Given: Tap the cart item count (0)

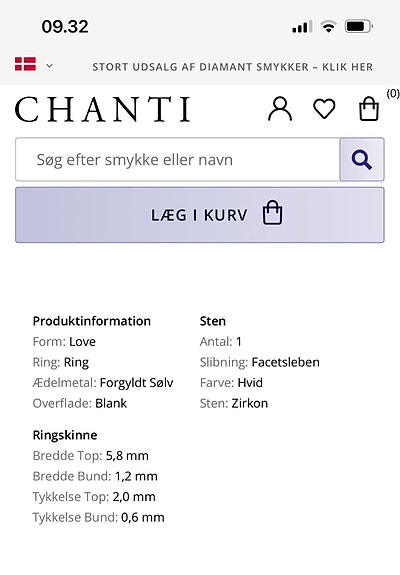Looking at the screenshot, I should [393, 94].
